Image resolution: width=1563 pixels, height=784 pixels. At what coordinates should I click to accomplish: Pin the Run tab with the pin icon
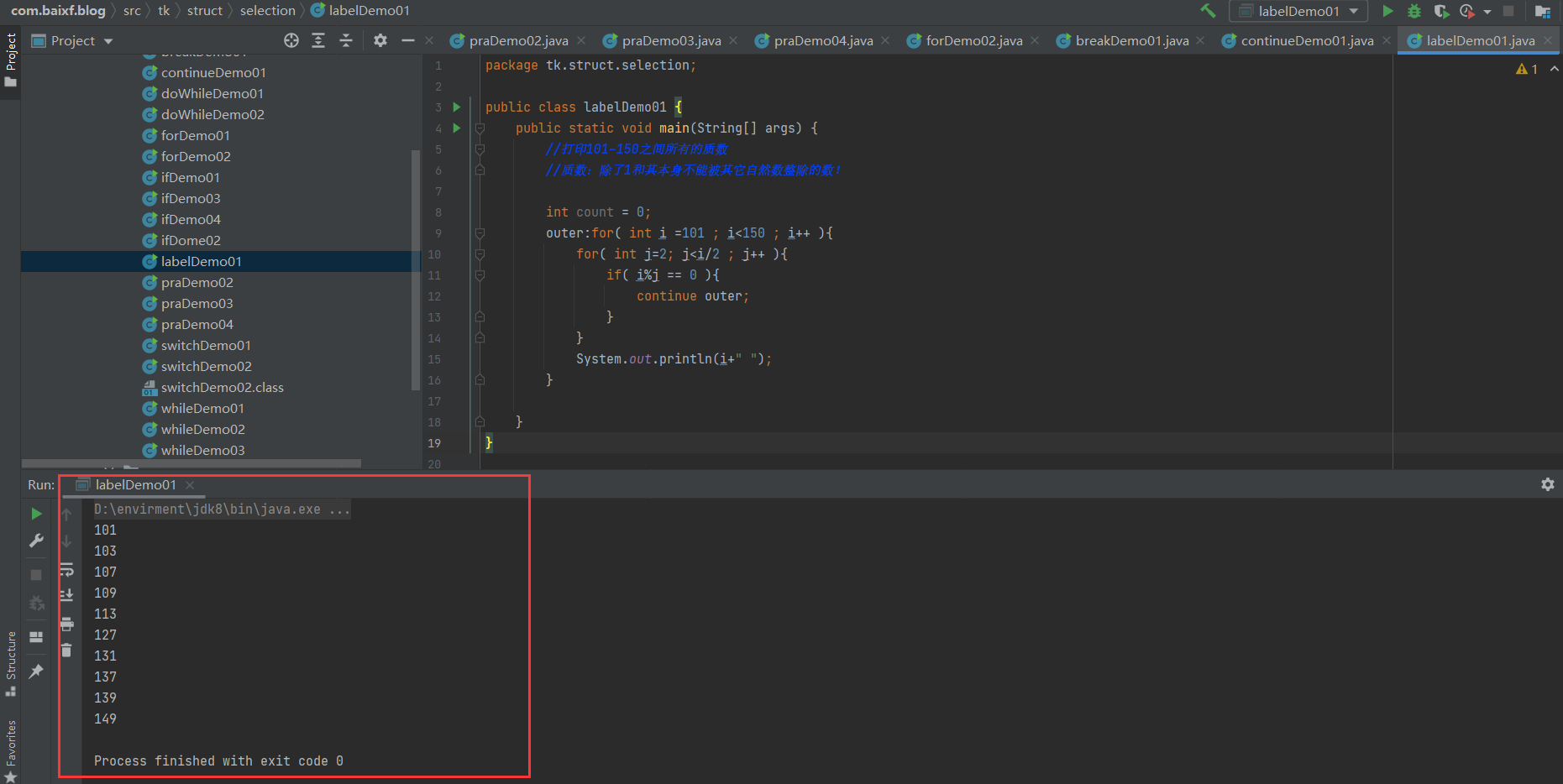(36, 672)
